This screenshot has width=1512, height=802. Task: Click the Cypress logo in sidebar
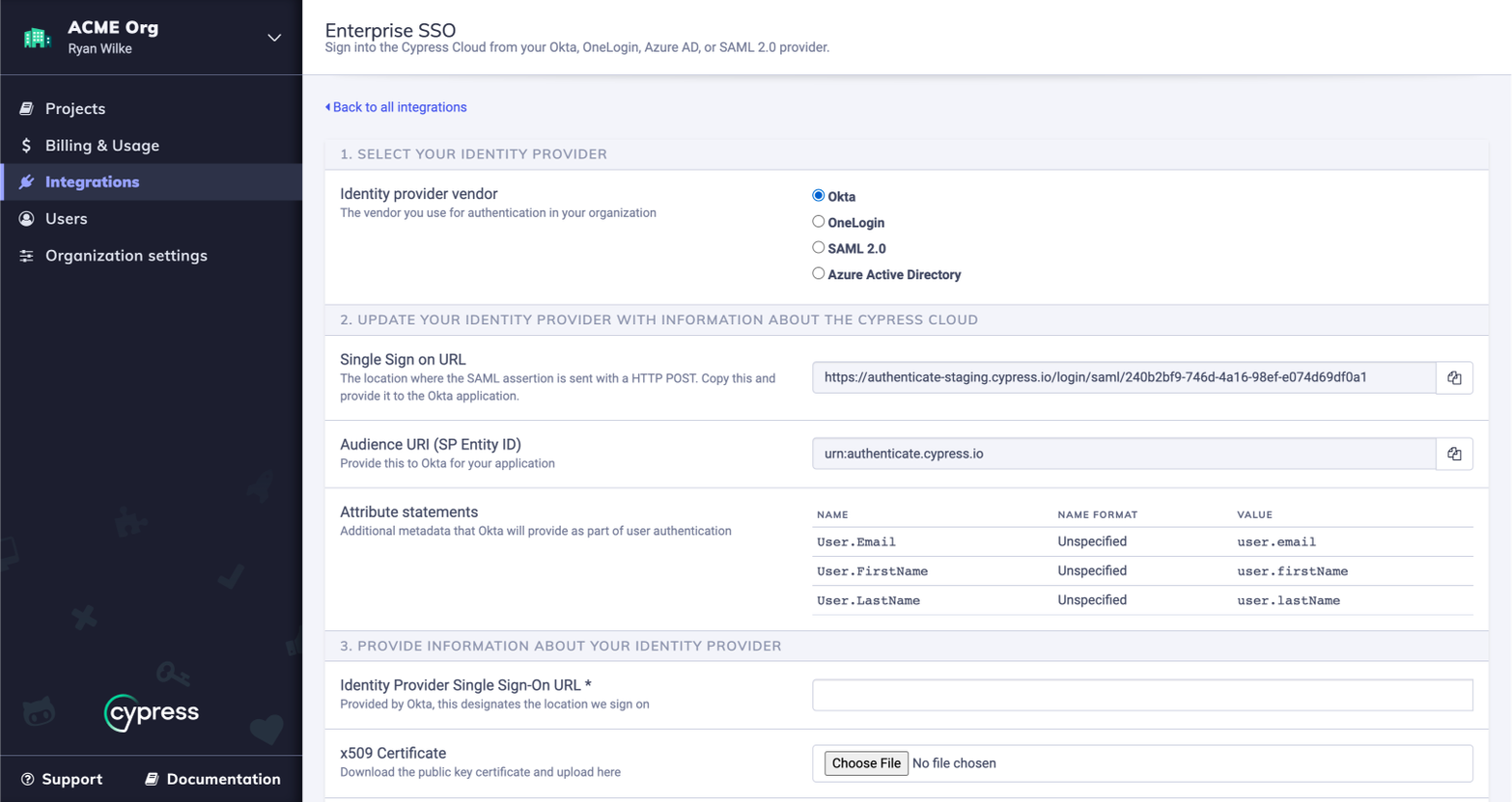point(152,713)
